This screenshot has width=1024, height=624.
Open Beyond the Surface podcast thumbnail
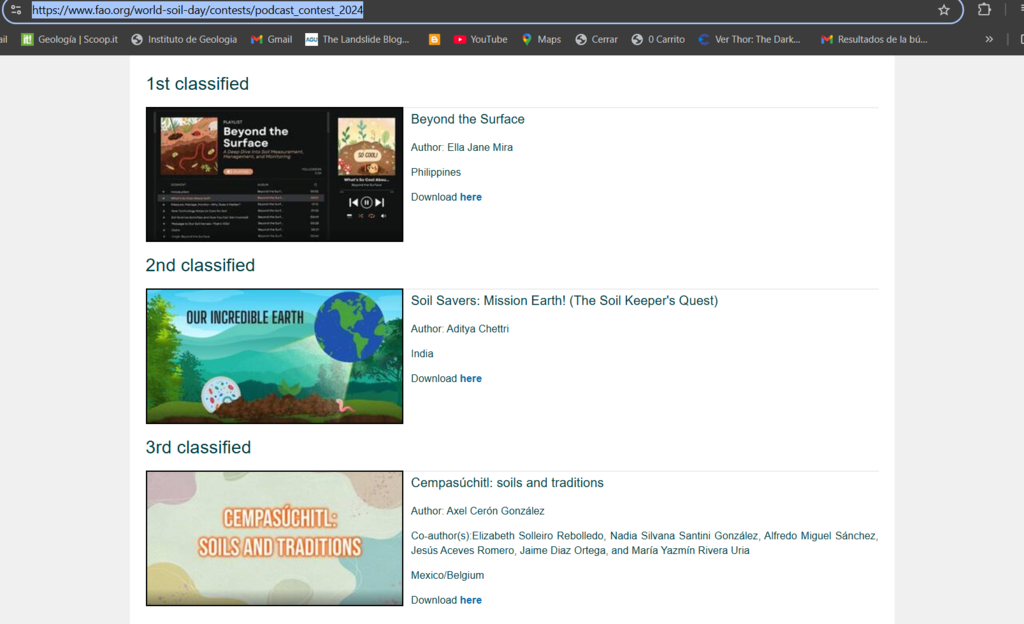(x=274, y=174)
